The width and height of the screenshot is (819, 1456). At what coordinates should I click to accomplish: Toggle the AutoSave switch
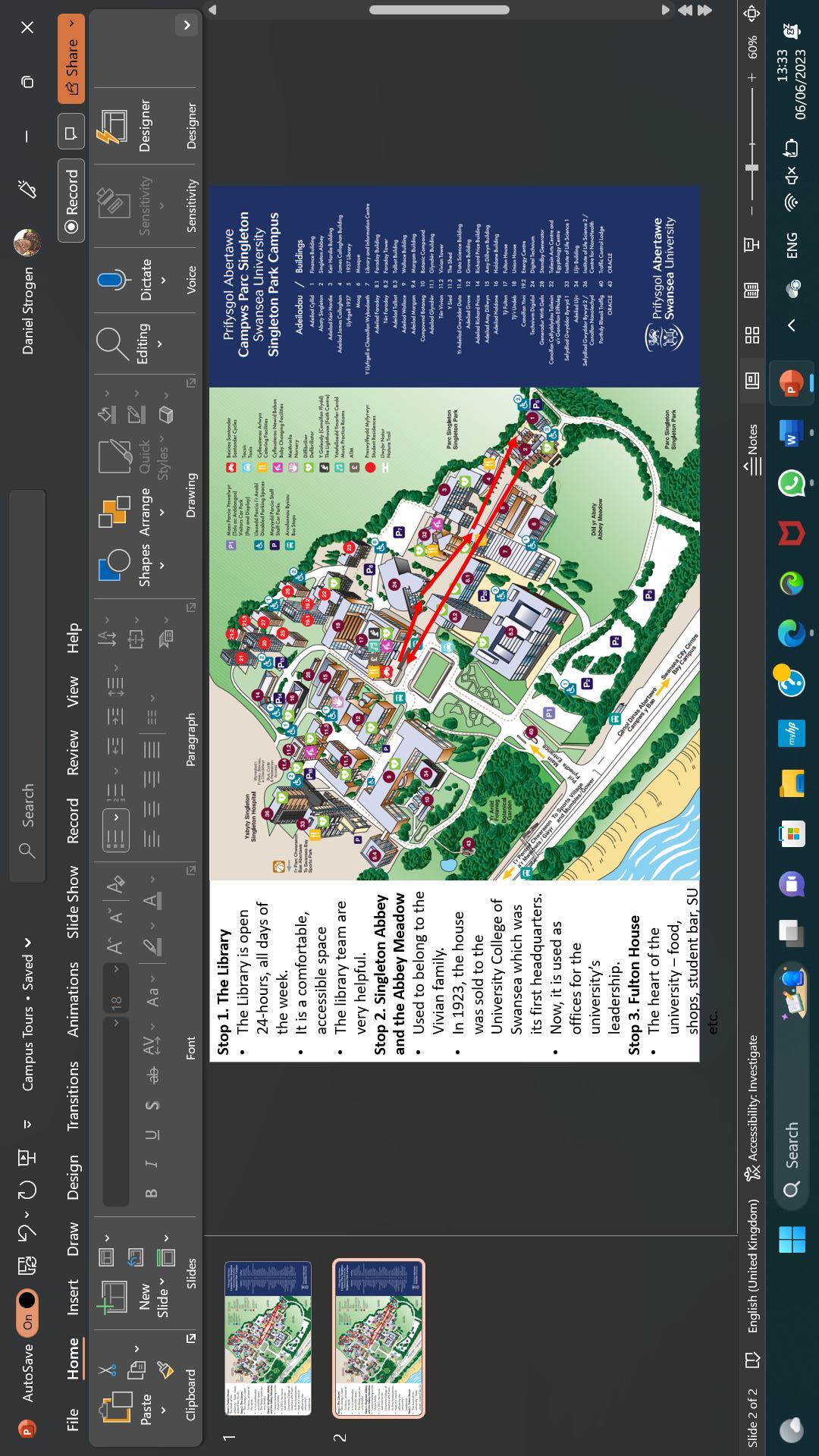(x=27, y=1311)
